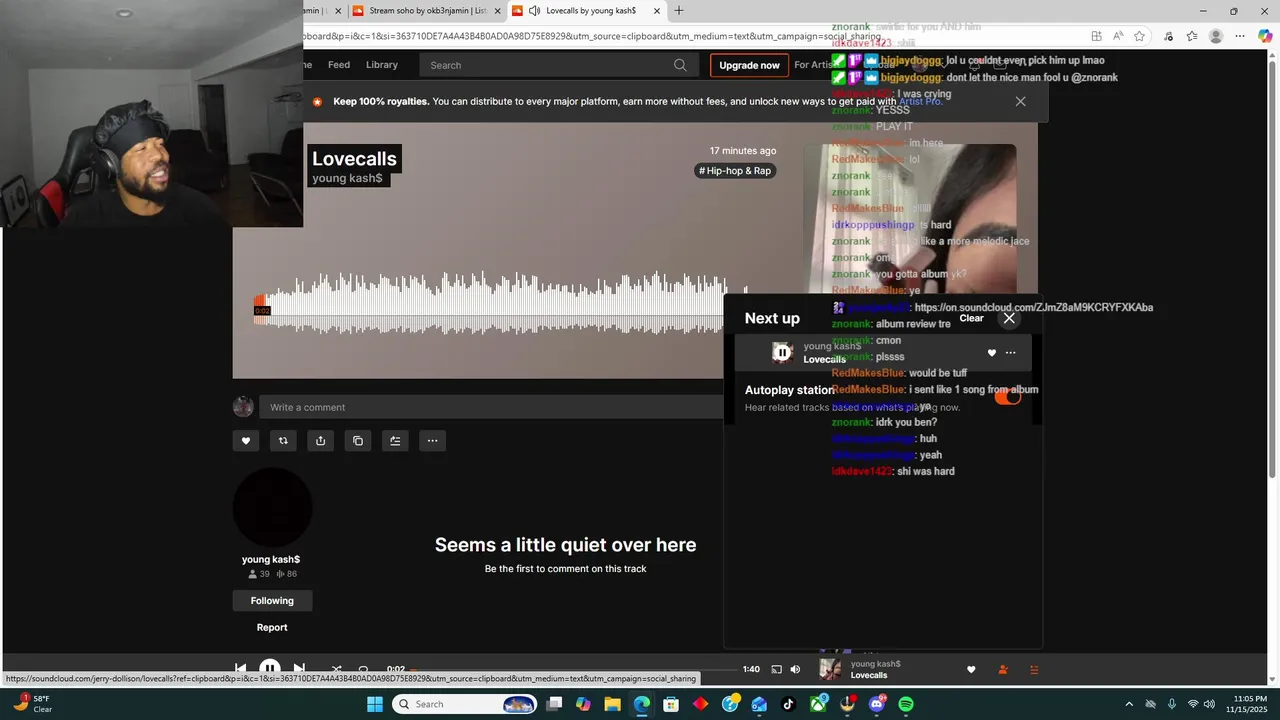
Task: Click the Upgrade now button
Action: point(749,65)
